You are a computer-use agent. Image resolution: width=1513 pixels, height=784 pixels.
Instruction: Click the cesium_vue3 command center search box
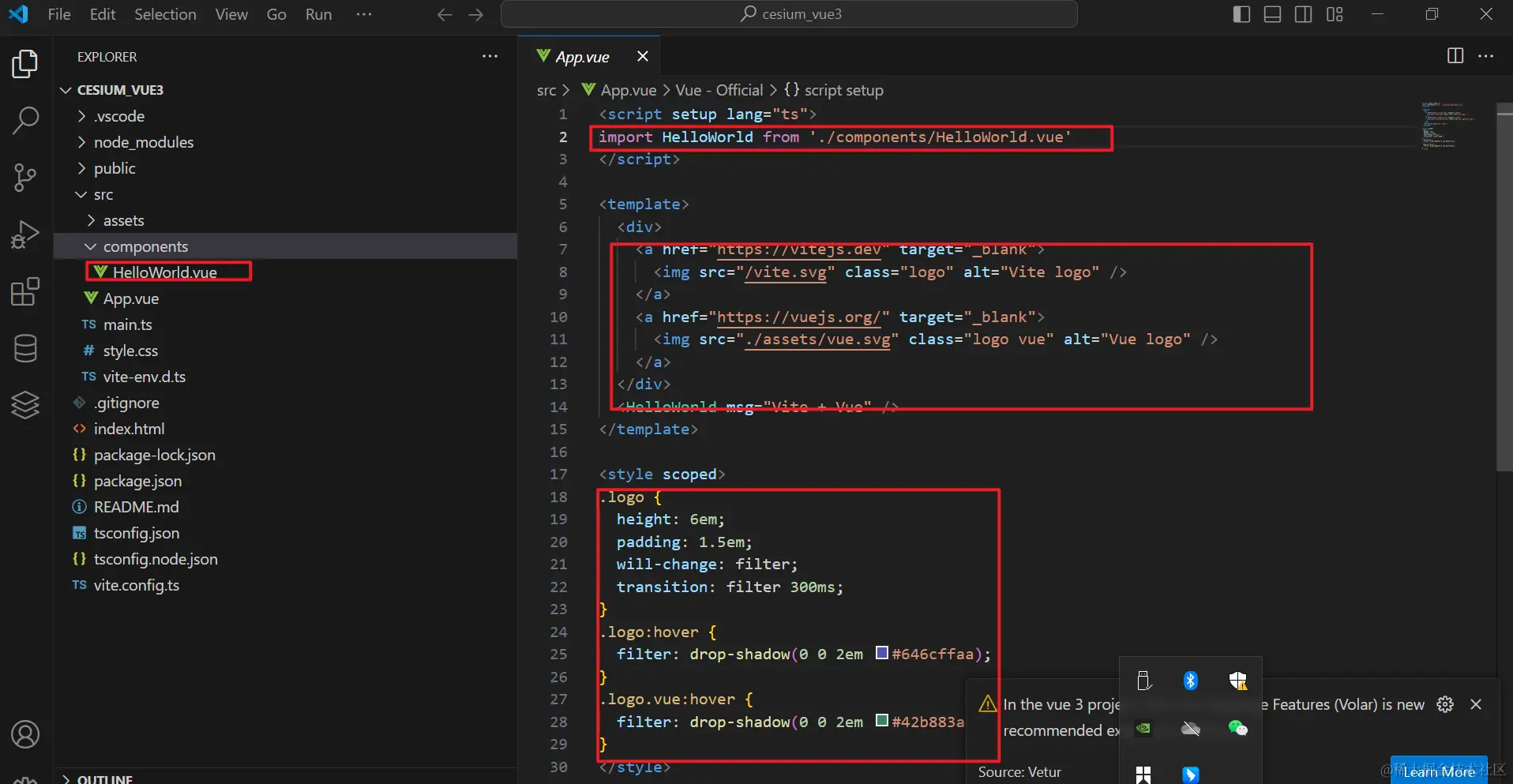pyautogui.click(x=790, y=14)
